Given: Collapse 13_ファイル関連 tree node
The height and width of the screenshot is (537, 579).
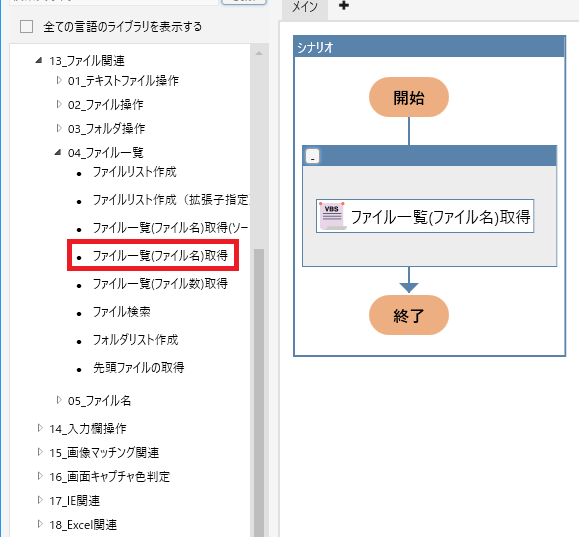Looking at the screenshot, I should tap(39, 60).
